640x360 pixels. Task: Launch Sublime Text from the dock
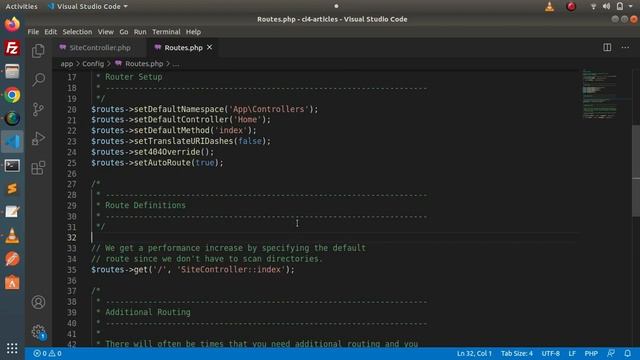tap(12, 189)
